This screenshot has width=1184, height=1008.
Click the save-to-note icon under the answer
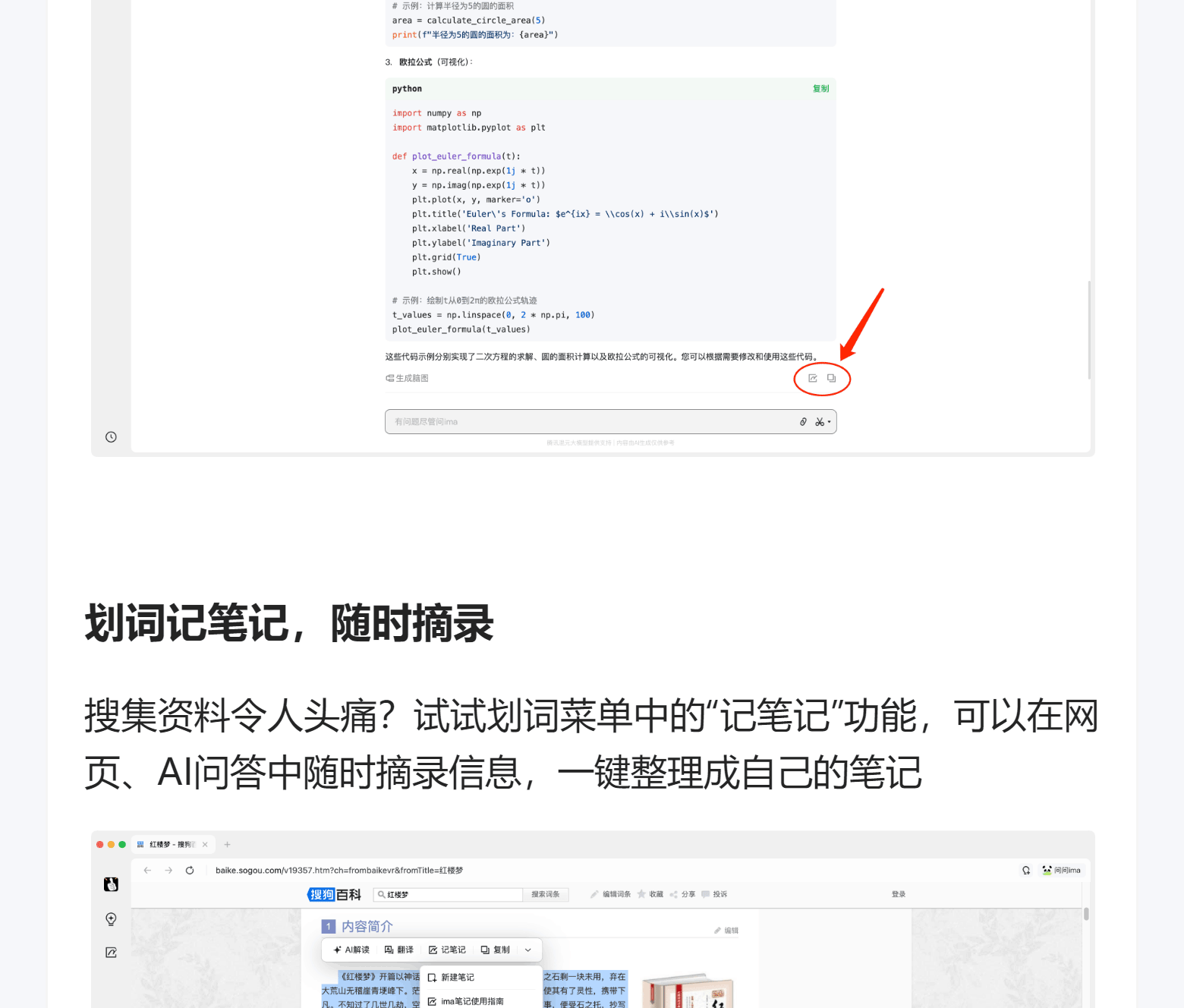(812, 378)
